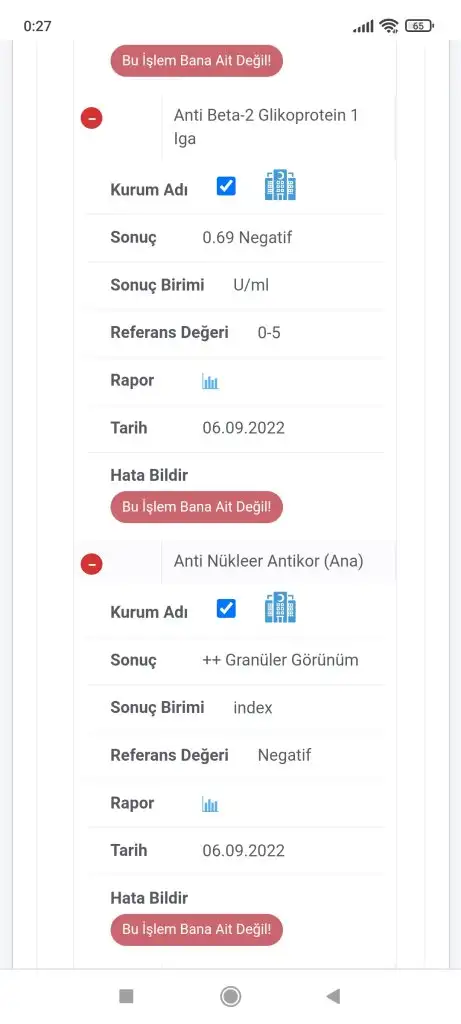Tap Android recent apps square button
The width and height of the screenshot is (461, 1024).
[127, 996]
